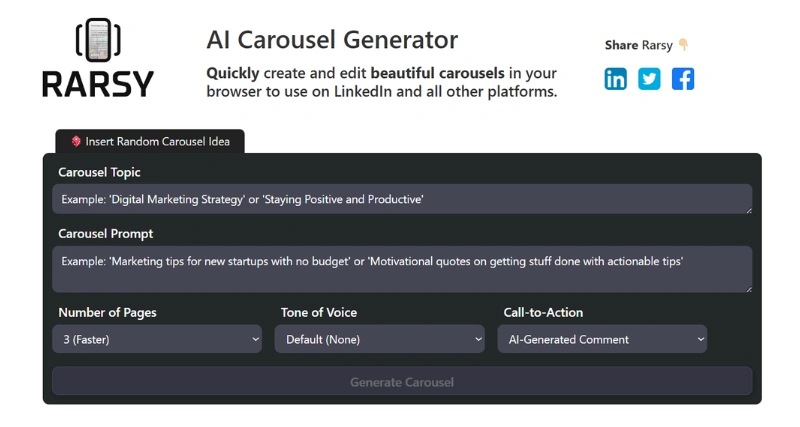Viewport: 800px width, 427px height.
Task: Click the red dice icon
Action: pos(76,141)
